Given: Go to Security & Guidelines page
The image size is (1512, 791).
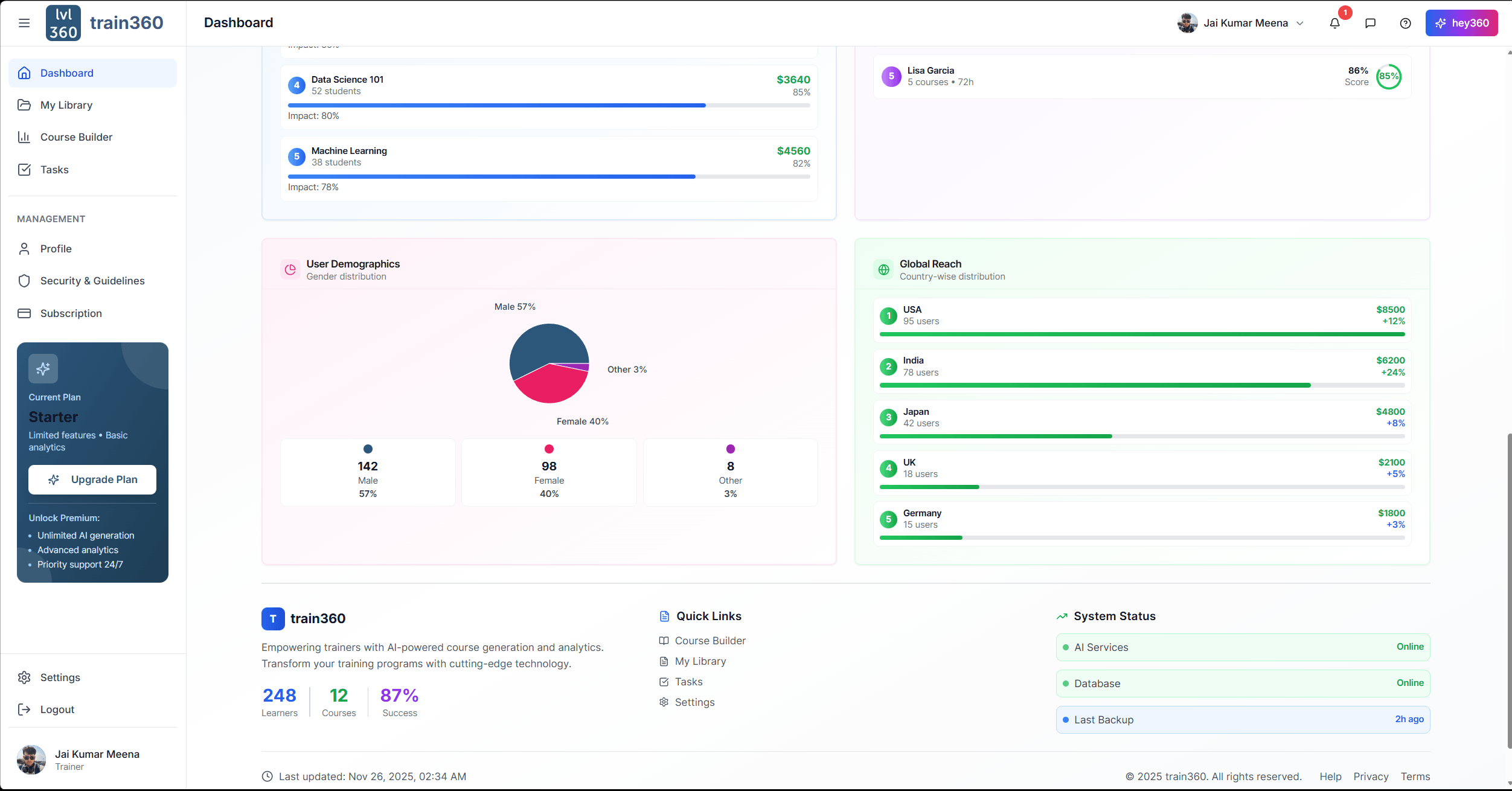Looking at the screenshot, I should (x=92, y=281).
